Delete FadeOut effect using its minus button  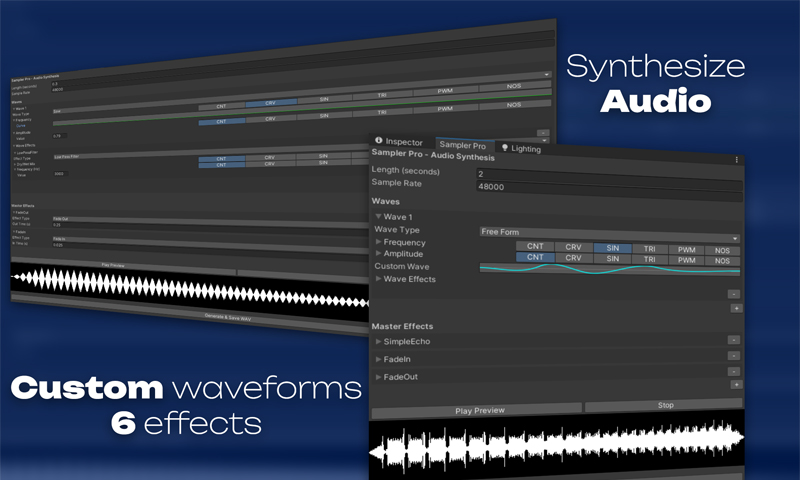734,372
